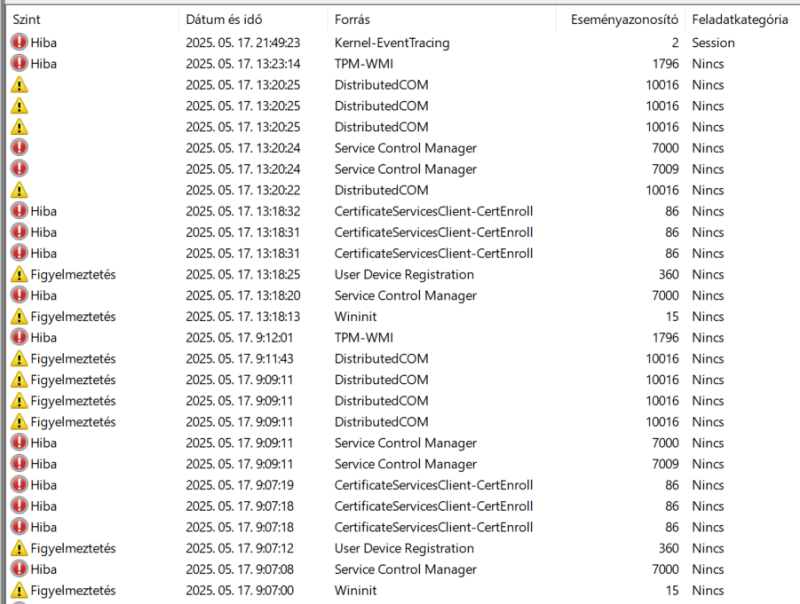Select Wininit source in the 9:07:00 row
This screenshot has width=800, height=604.
(x=355, y=591)
